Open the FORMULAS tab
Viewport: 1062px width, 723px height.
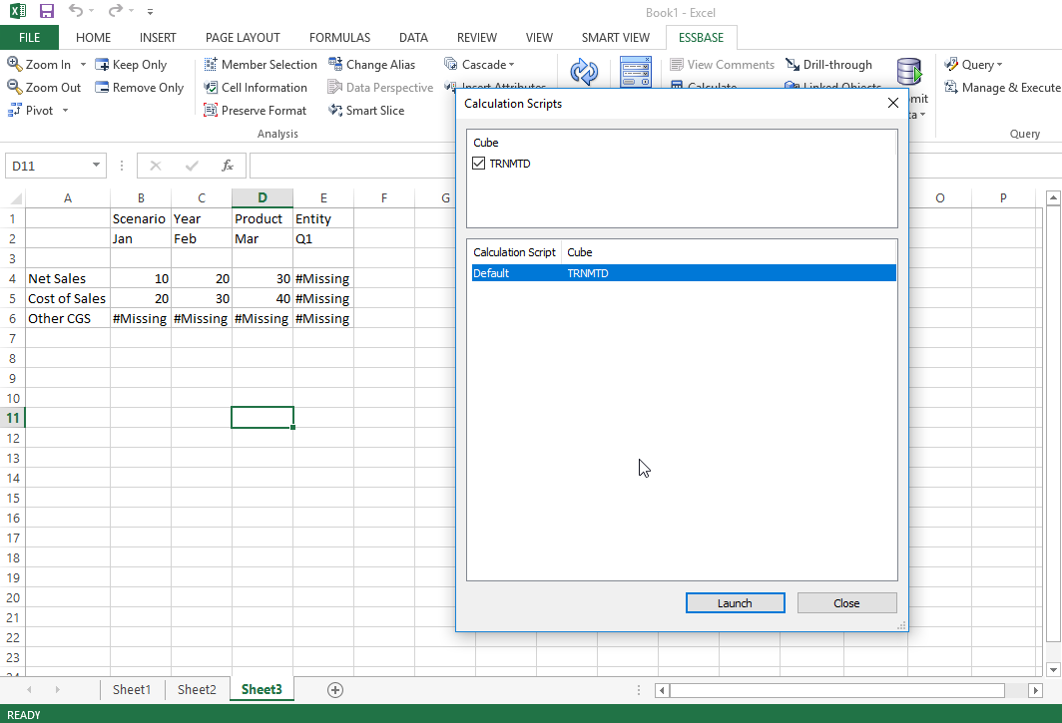coord(339,38)
